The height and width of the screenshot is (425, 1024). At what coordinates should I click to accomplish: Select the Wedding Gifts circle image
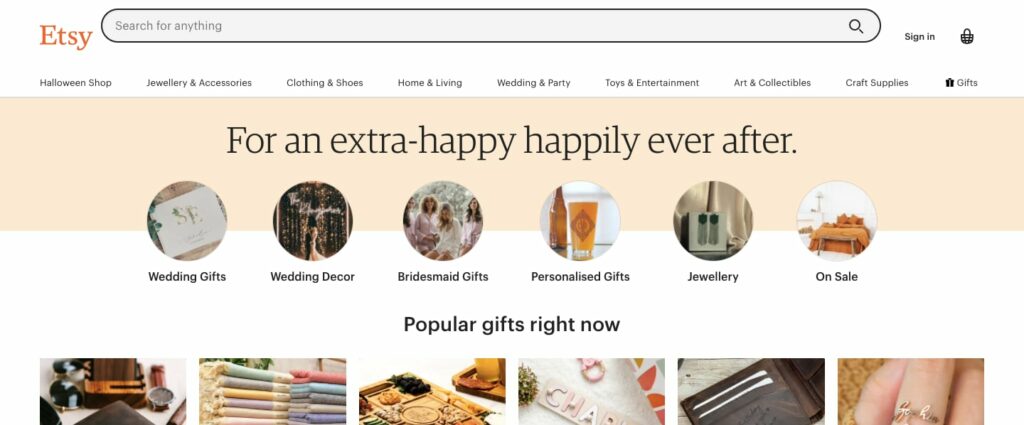(187, 221)
